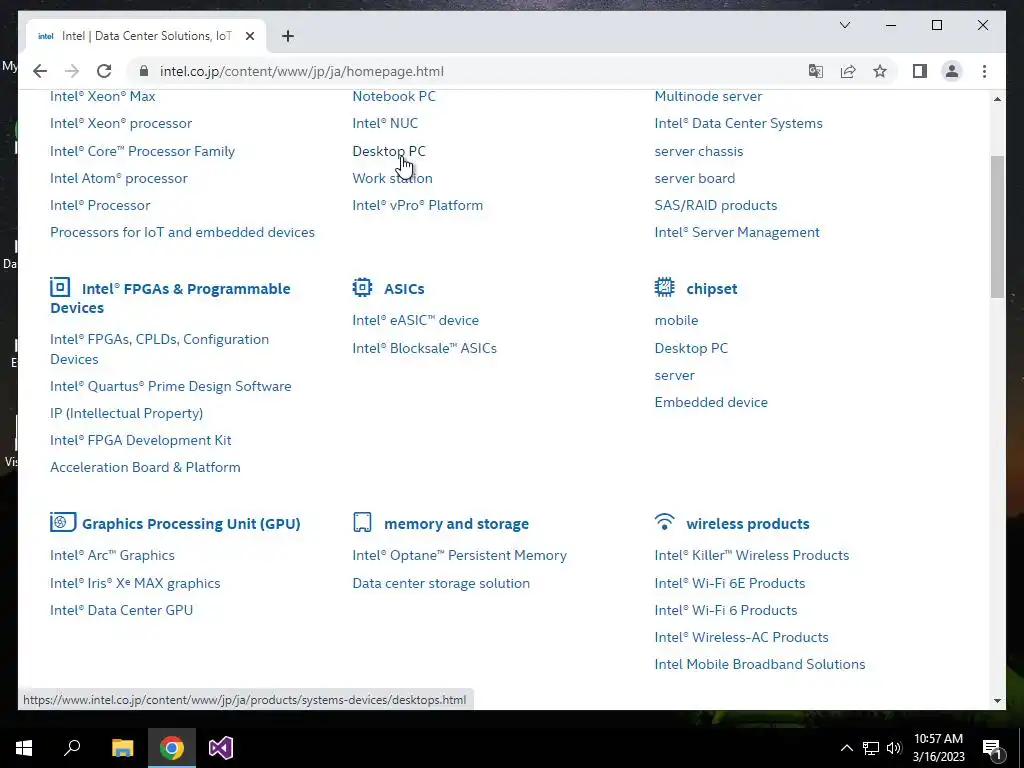Open IP (Intellectual Property) link
This screenshot has height=768, width=1024.
click(127, 413)
